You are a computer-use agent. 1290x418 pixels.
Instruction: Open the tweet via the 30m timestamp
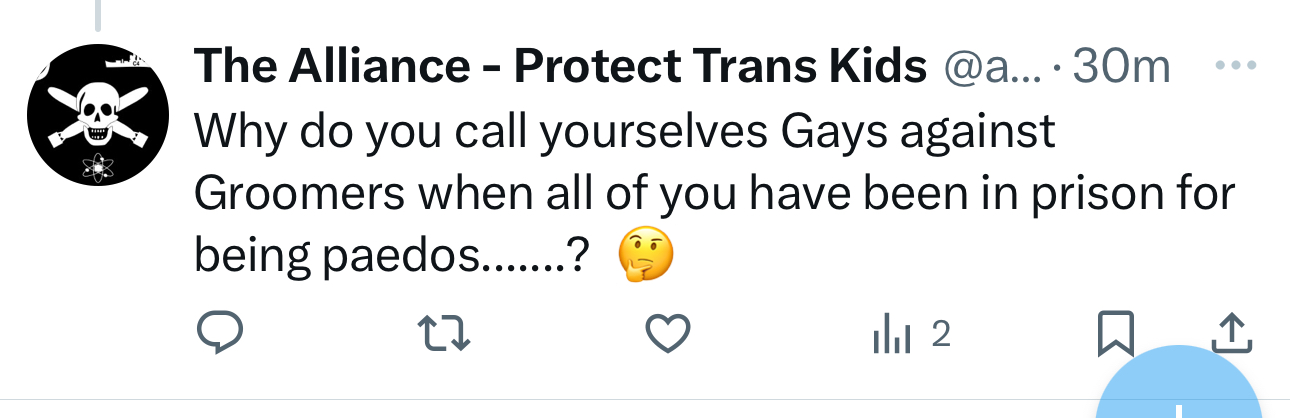[1120, 67]
